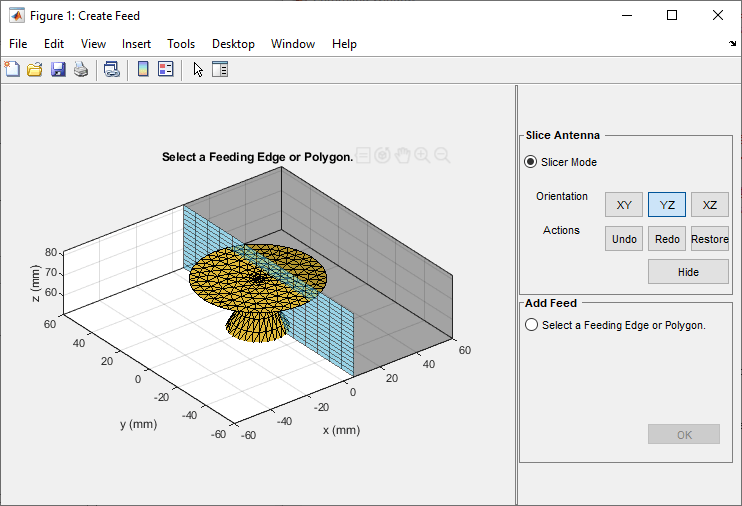742x506 pixels.
Task: Open the Tools menu
Action: (x=181, y=44)
